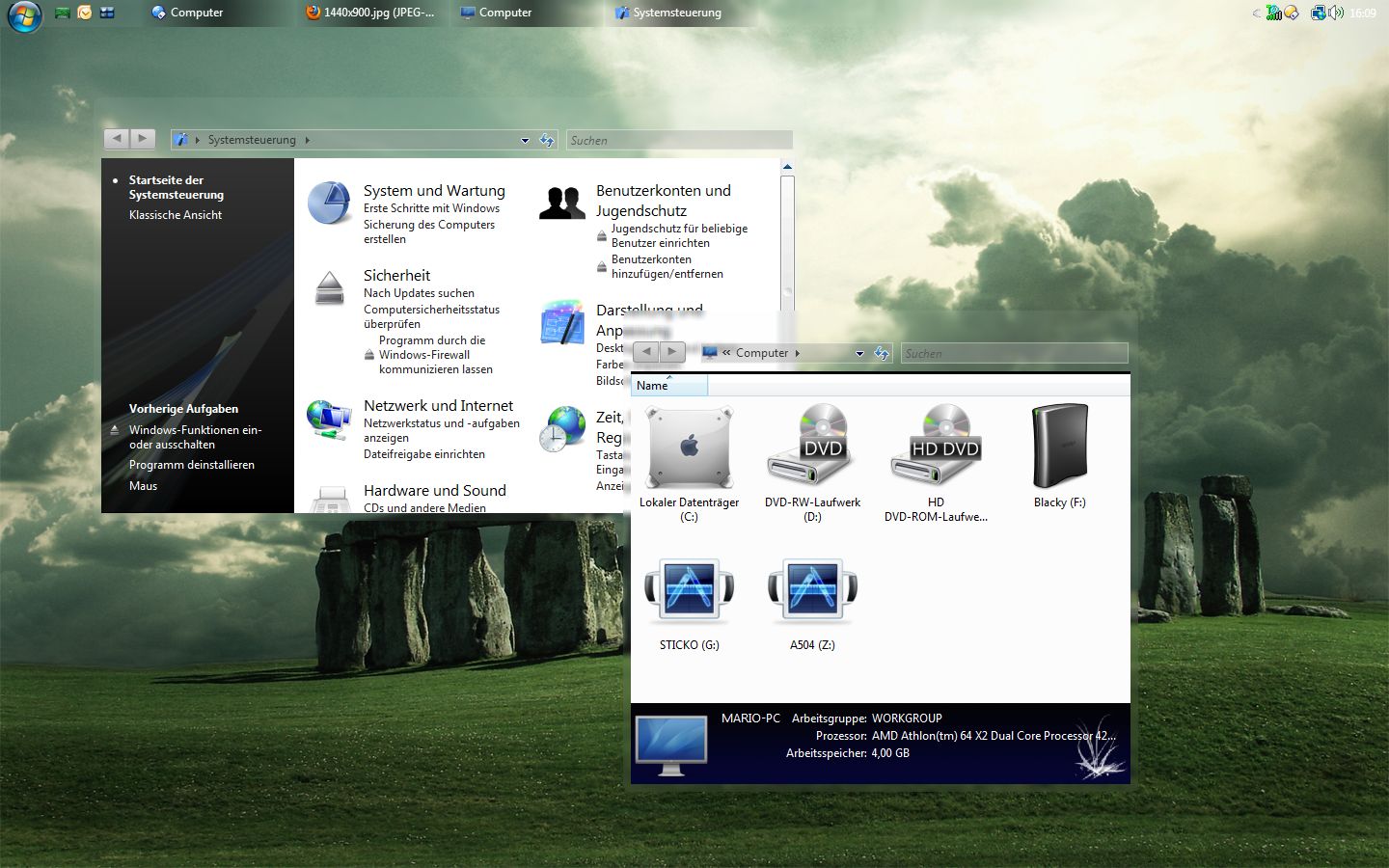Click the volume icon in system tray

[x=1336, y=13]
